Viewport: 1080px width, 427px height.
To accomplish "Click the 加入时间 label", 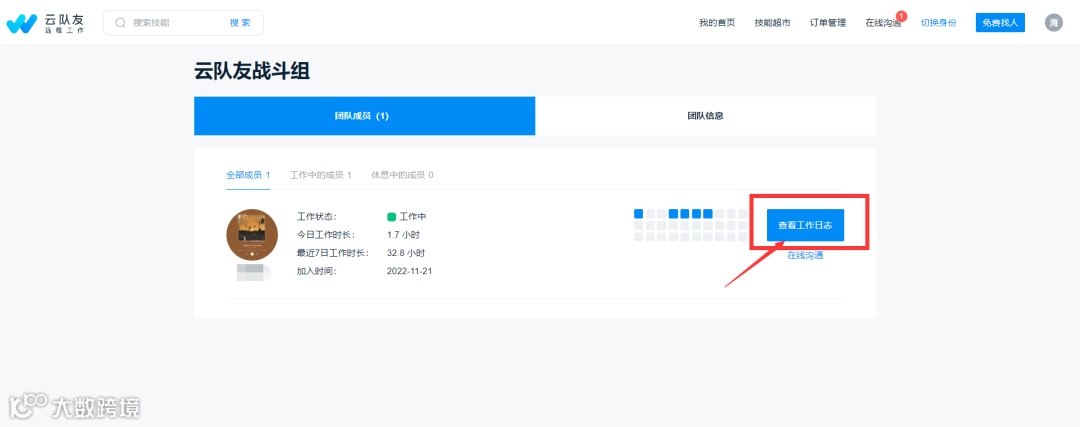I will [317, 271].
